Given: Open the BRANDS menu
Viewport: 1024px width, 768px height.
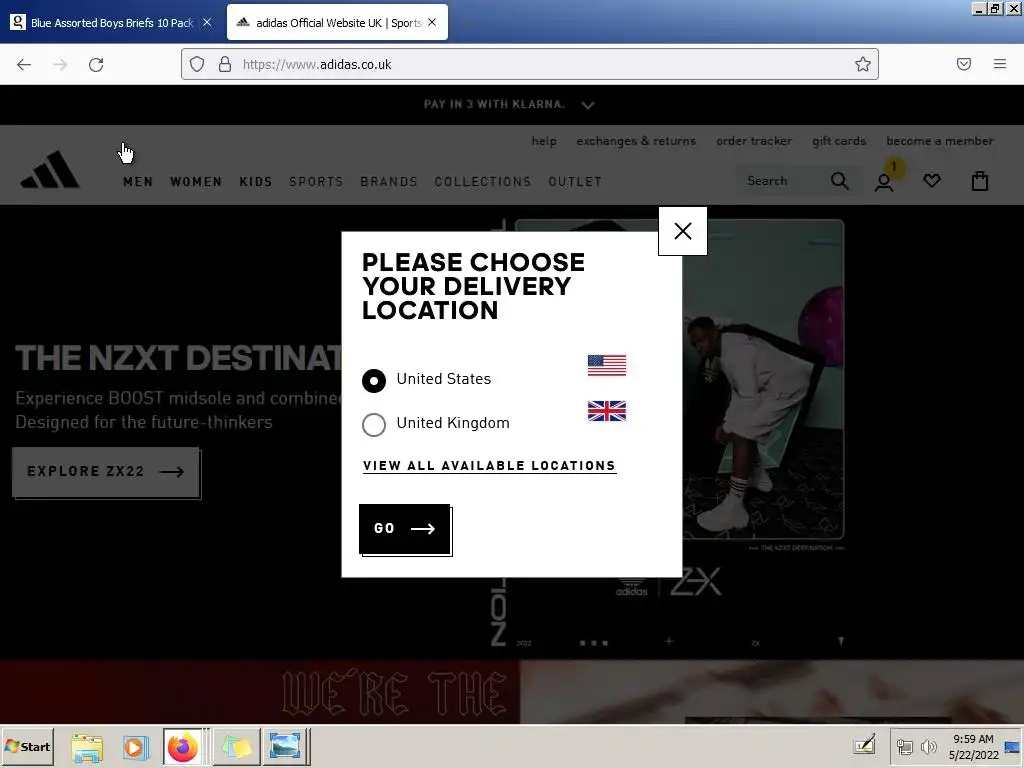Looking at the screenshot, I should coord(389,182).
